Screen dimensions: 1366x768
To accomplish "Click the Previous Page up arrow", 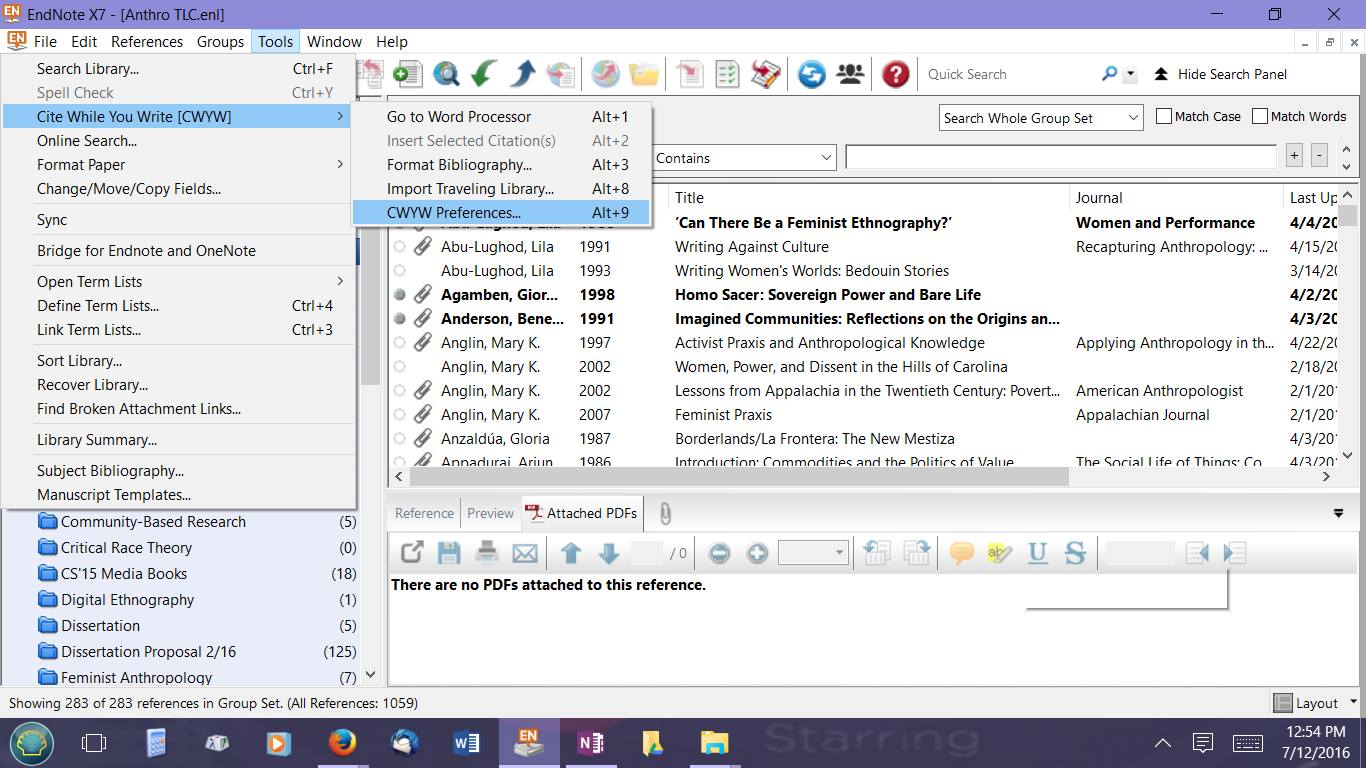I will click(x=571, y=553).
